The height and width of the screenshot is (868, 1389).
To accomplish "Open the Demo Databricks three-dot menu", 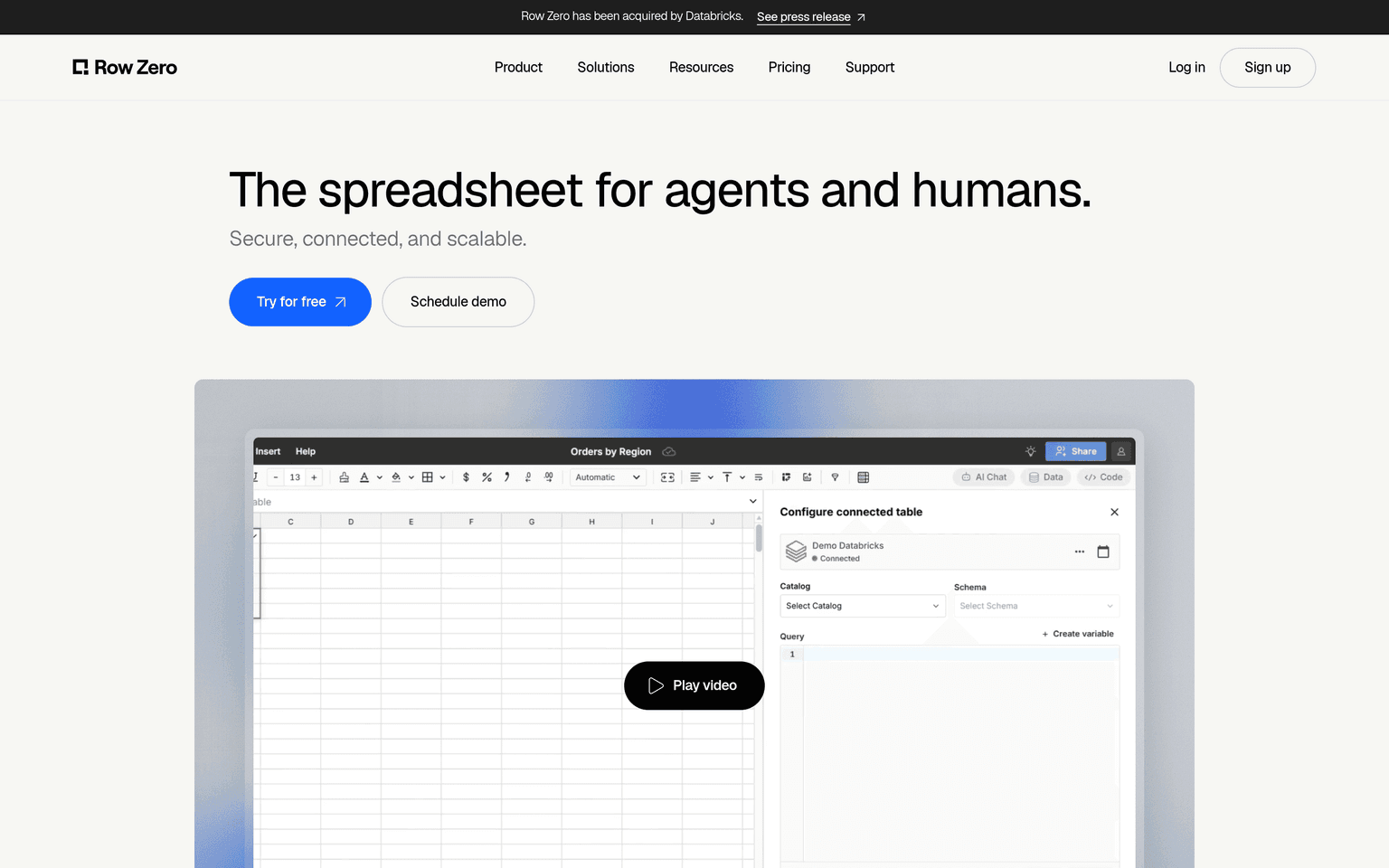I will [1079, 552].
